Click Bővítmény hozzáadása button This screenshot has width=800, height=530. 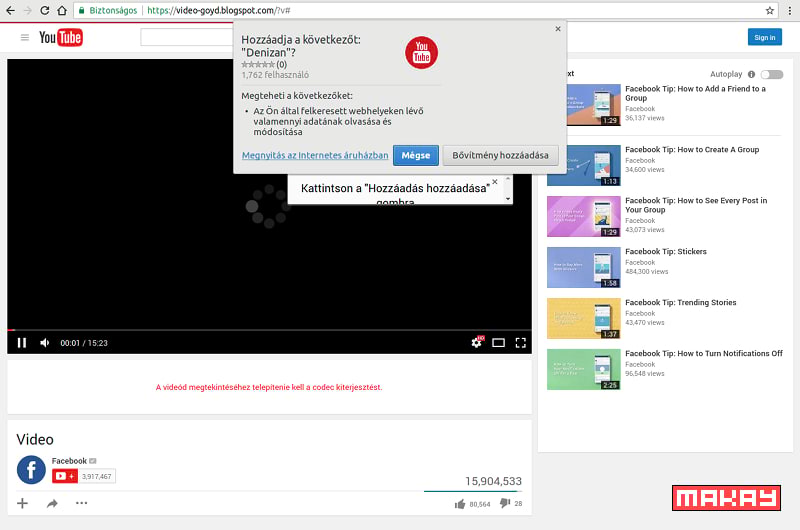501,155
